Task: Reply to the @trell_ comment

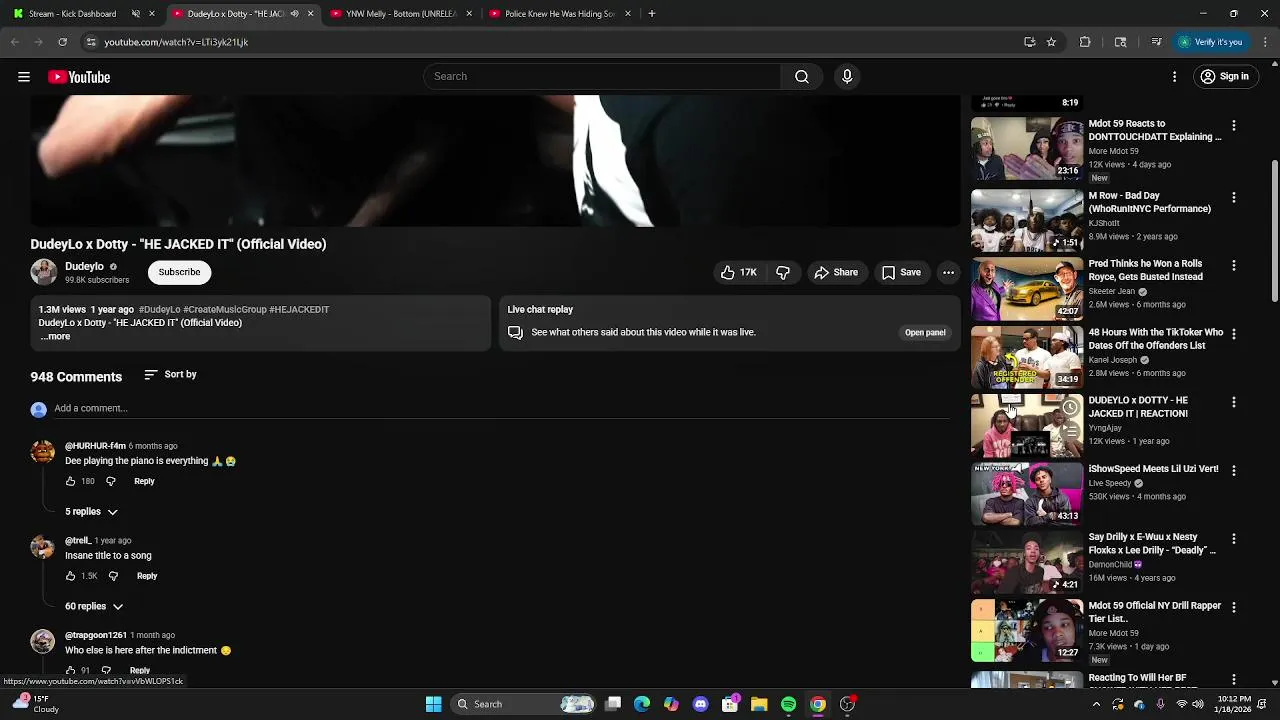Action: tap(147, 576)
